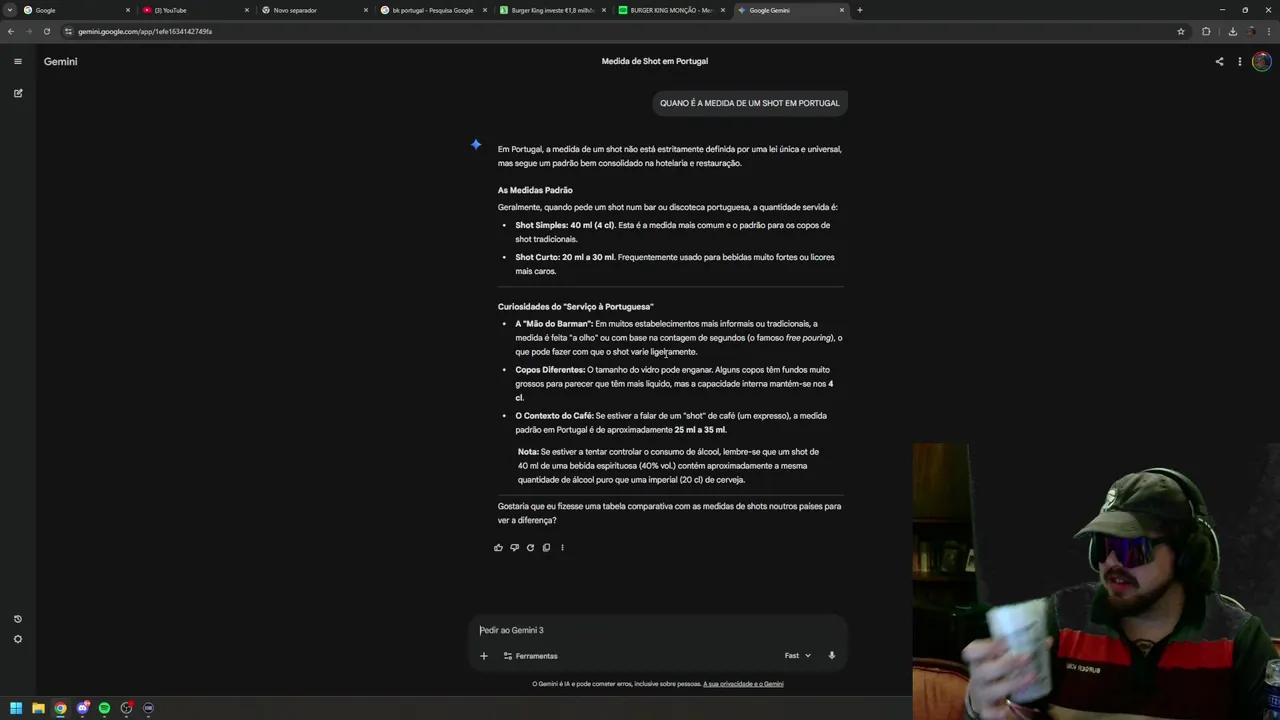
Task: Open the Fast model selector dropdown
Action: pos(797,656)
